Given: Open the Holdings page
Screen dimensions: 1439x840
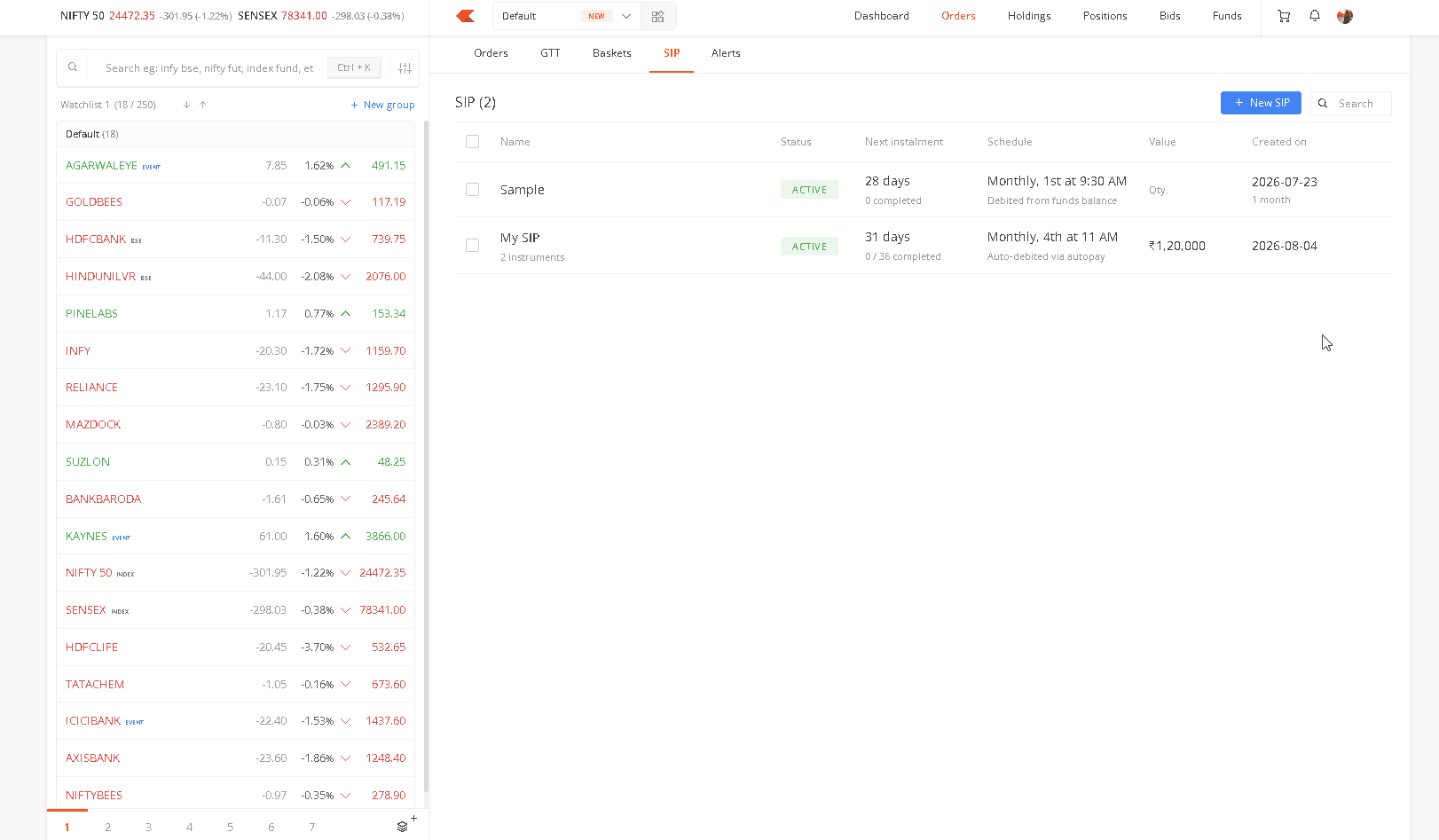Looking at the screenshot, I should pyautogui.click(x=1029, y=16).
